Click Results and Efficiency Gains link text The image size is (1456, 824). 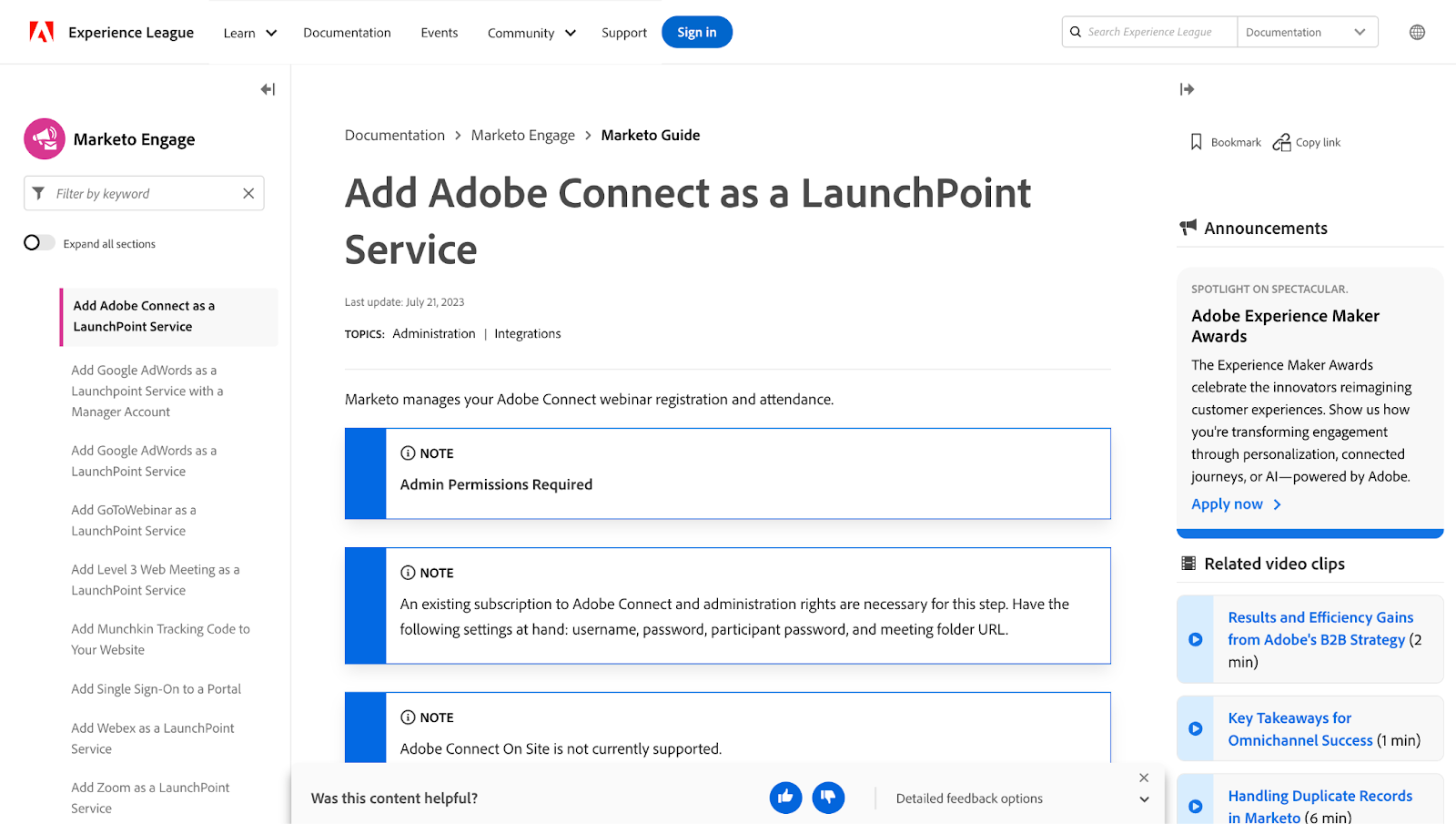click(x=1320, y=628)
